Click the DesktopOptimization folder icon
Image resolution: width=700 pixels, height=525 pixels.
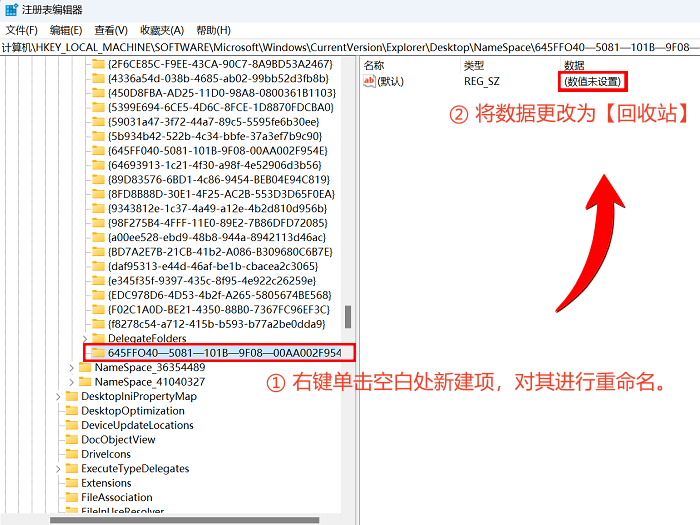71,411
